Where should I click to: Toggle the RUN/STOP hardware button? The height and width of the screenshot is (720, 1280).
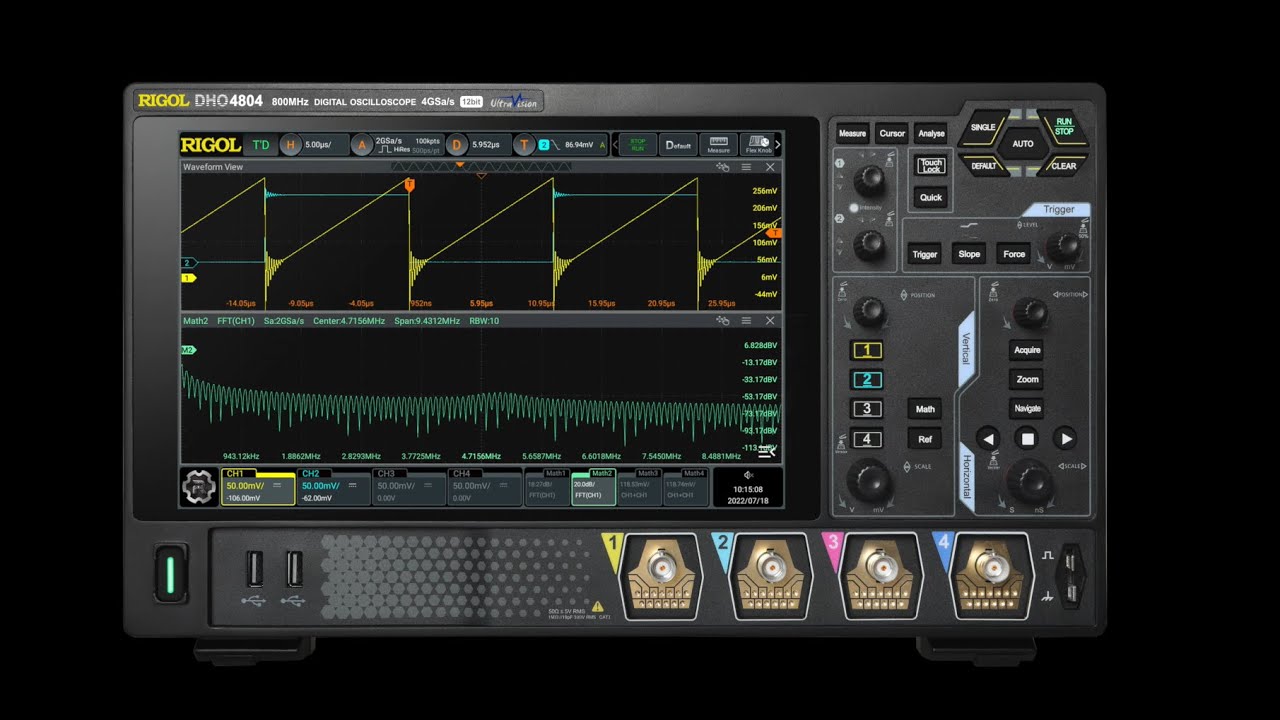[x=1064, y=127]
